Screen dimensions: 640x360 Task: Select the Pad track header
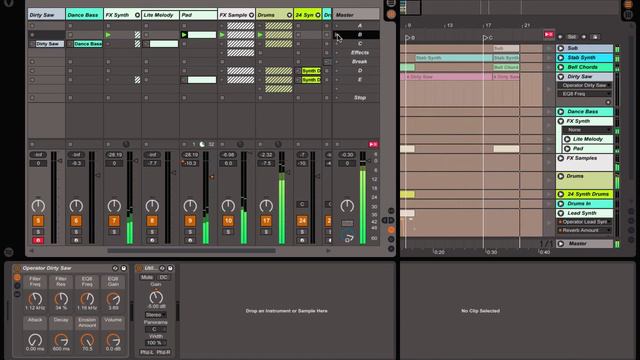pyautogui.click(x=198, y=15)
